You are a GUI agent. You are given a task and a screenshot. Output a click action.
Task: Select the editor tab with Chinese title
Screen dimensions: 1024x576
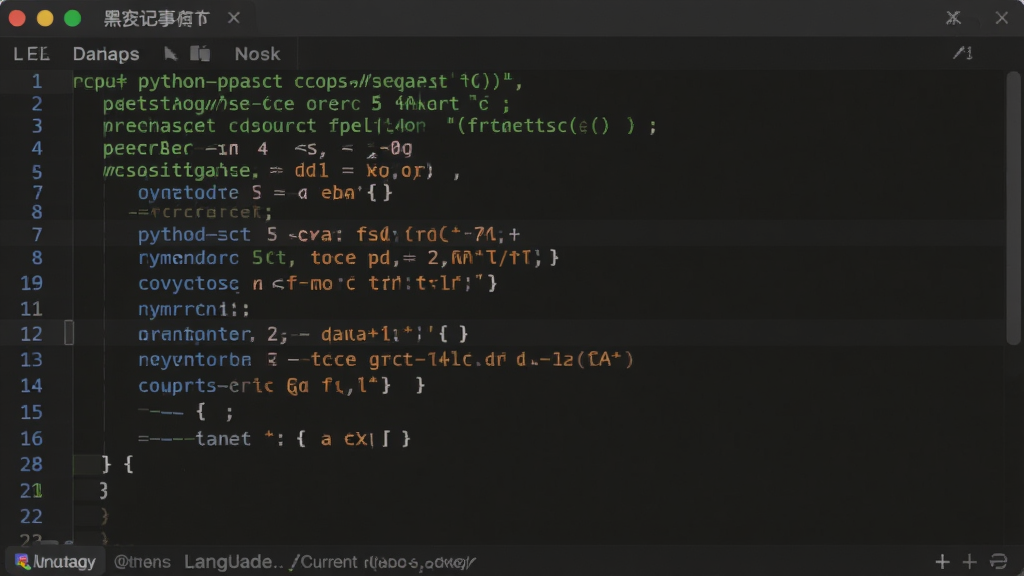(x=157, y=18)
